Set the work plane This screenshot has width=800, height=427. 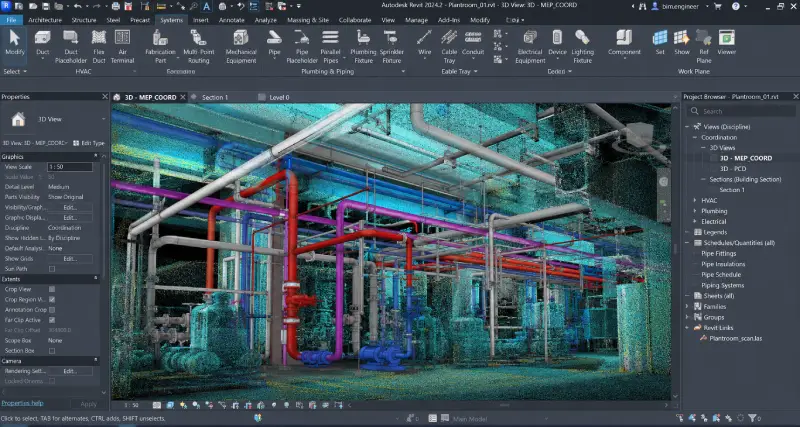click(660, 43)
